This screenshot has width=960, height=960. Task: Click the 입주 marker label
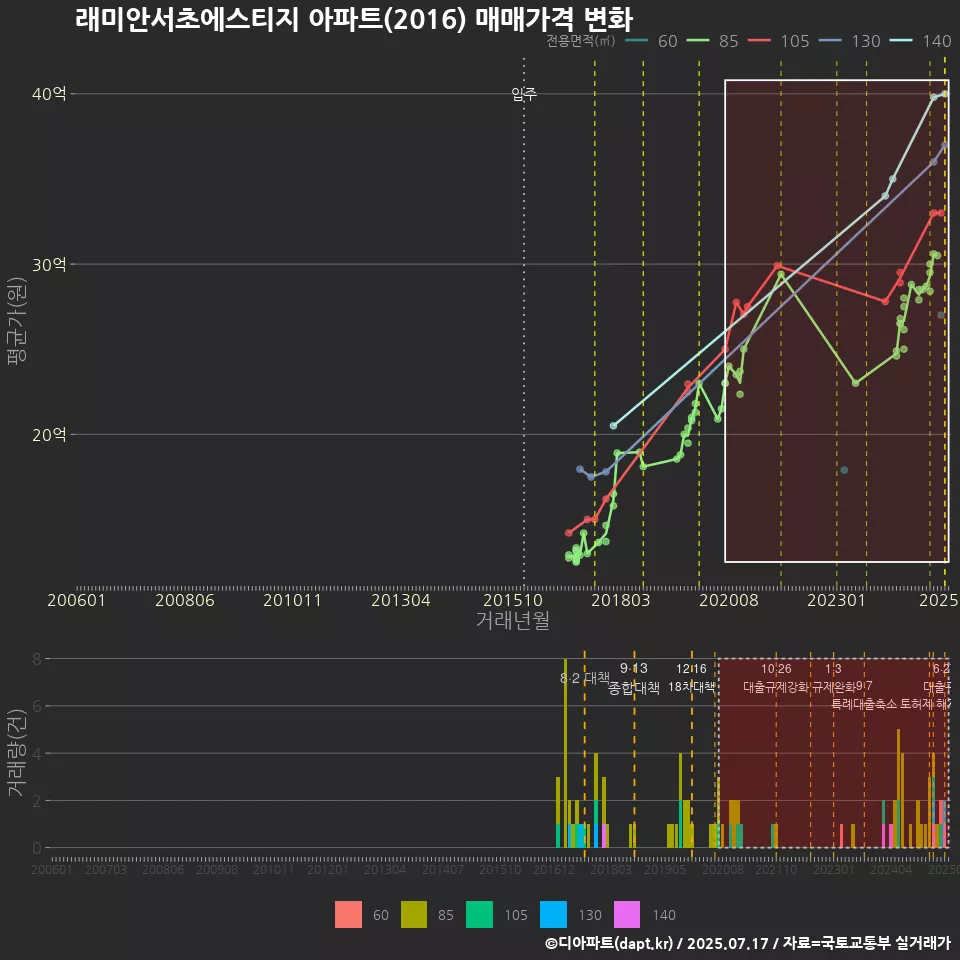[524, 94]
